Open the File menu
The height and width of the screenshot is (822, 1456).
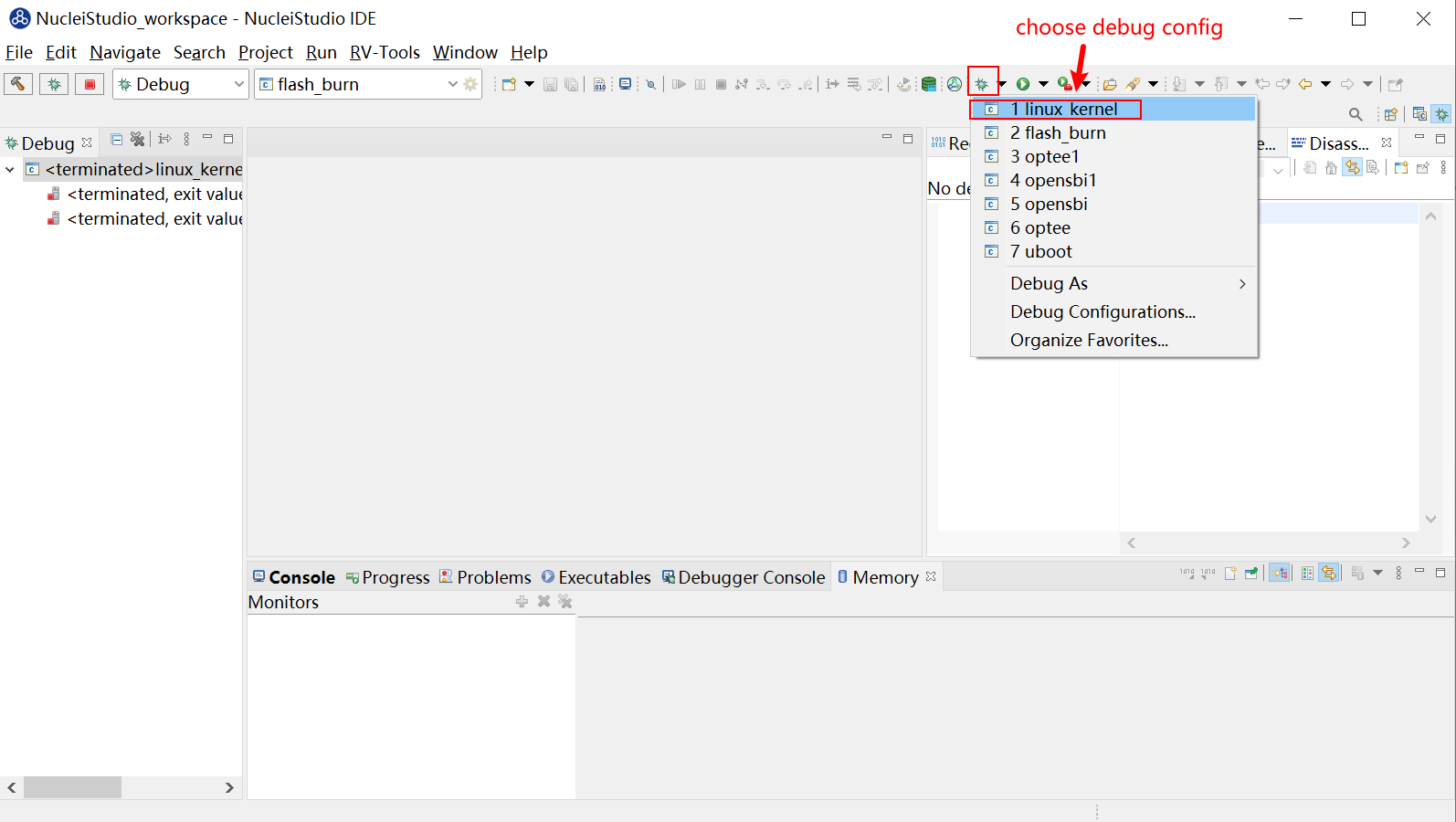[19, 52]
